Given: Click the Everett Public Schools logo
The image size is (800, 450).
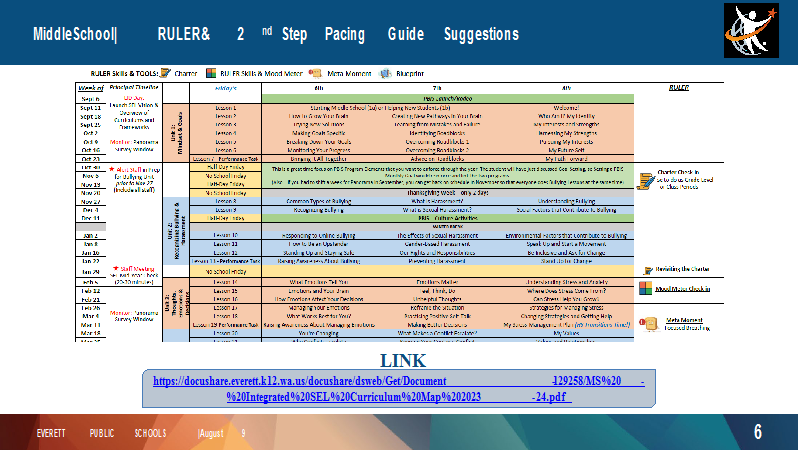Looking at the screenshot, I should point(751,31).
